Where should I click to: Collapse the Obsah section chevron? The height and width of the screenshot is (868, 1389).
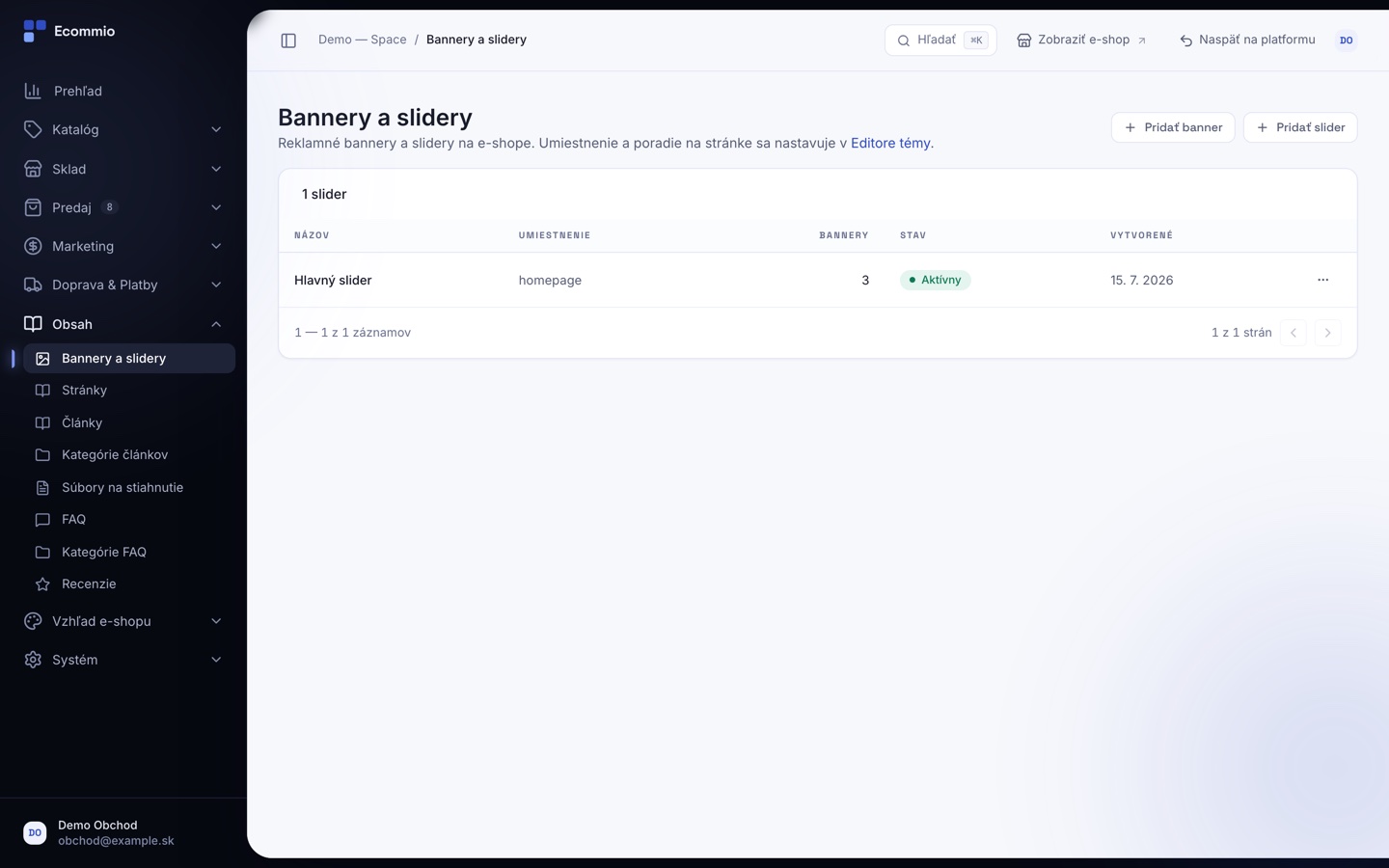(216, 324)
